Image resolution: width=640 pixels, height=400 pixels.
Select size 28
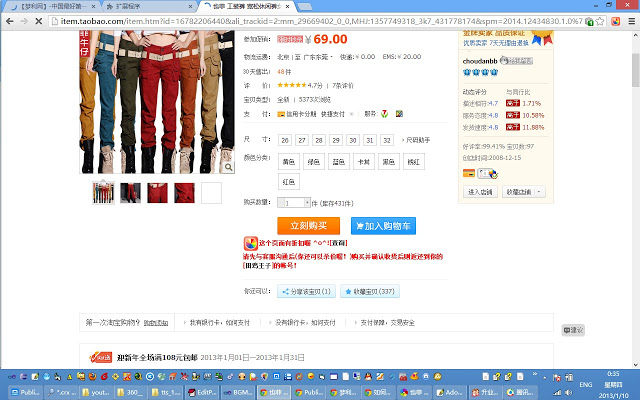(x=319, y=140)
